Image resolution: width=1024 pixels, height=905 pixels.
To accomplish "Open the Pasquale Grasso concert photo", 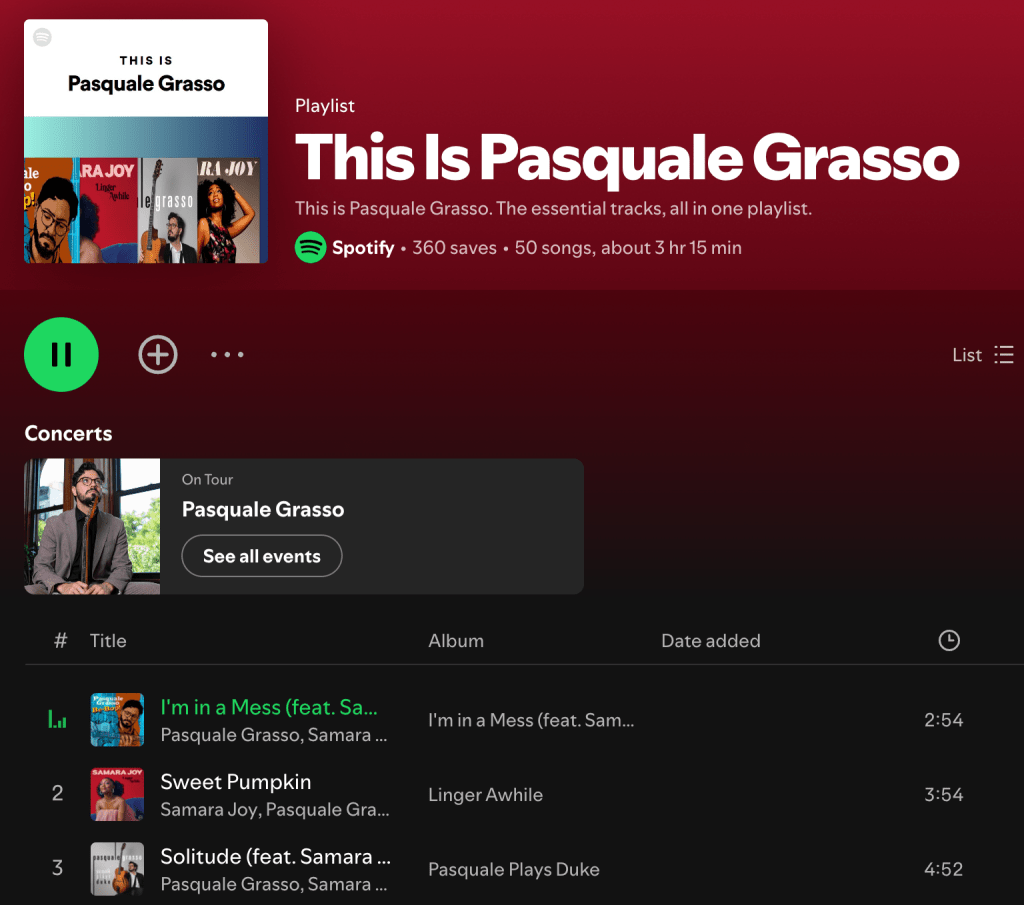I will coord(92,526).
